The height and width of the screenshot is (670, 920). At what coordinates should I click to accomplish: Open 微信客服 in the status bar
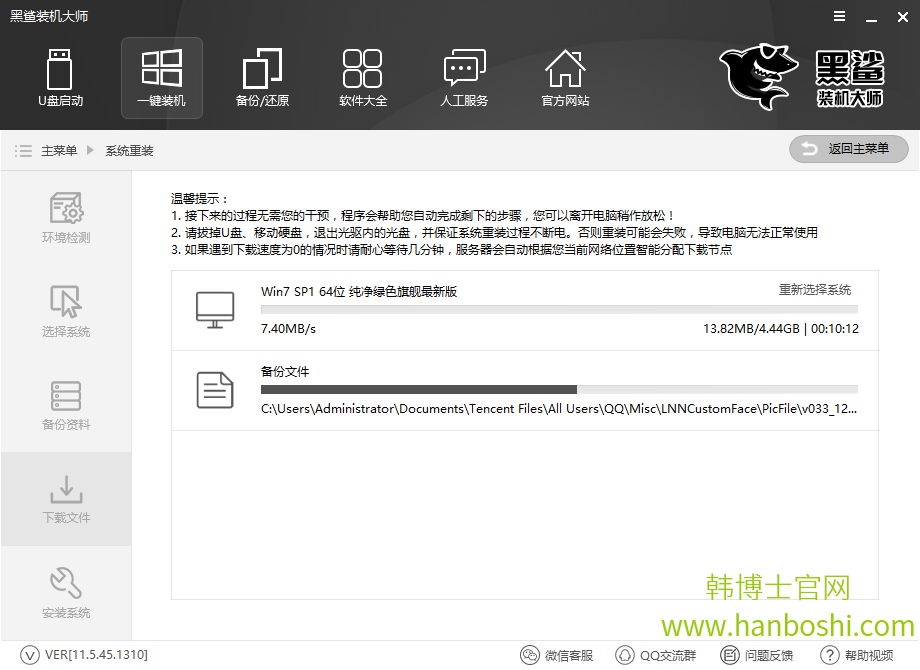coord(556,656)
